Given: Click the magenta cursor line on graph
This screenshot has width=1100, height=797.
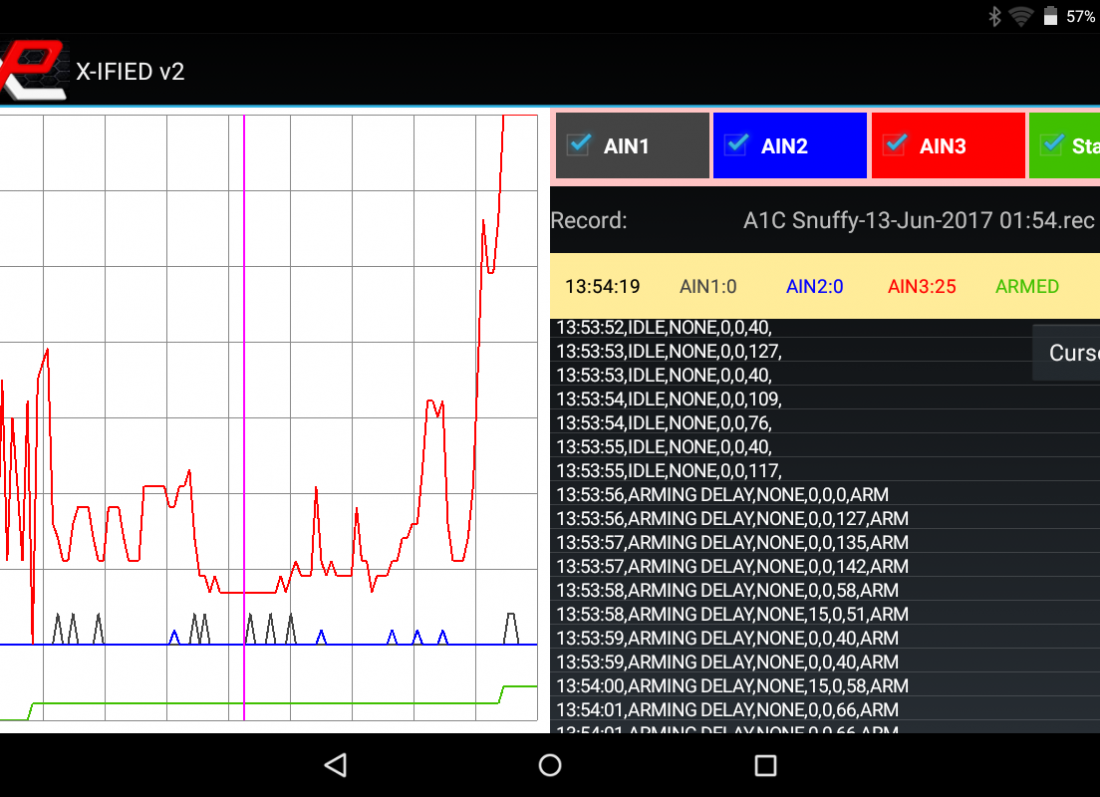Looking at the screenshot, I should pos(244,400).
